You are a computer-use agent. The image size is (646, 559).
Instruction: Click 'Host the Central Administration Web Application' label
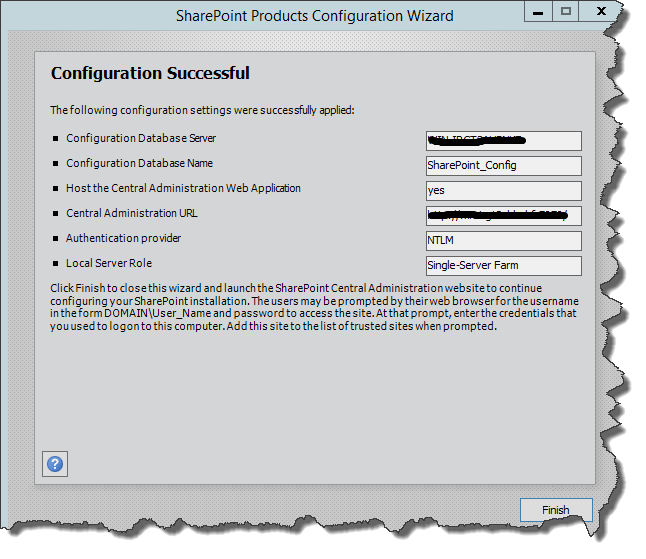pyautogui.click(x=183, y=188)
